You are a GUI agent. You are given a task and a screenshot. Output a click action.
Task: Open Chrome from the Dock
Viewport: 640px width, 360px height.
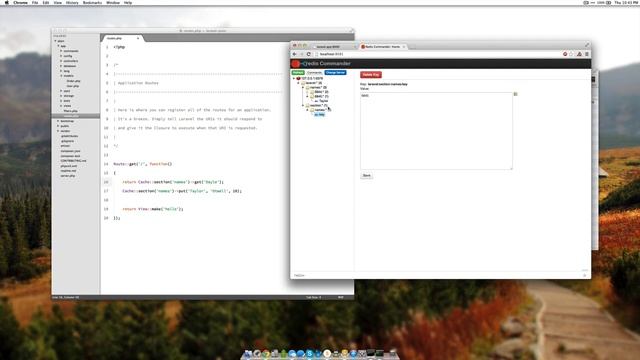coord(266,353)
